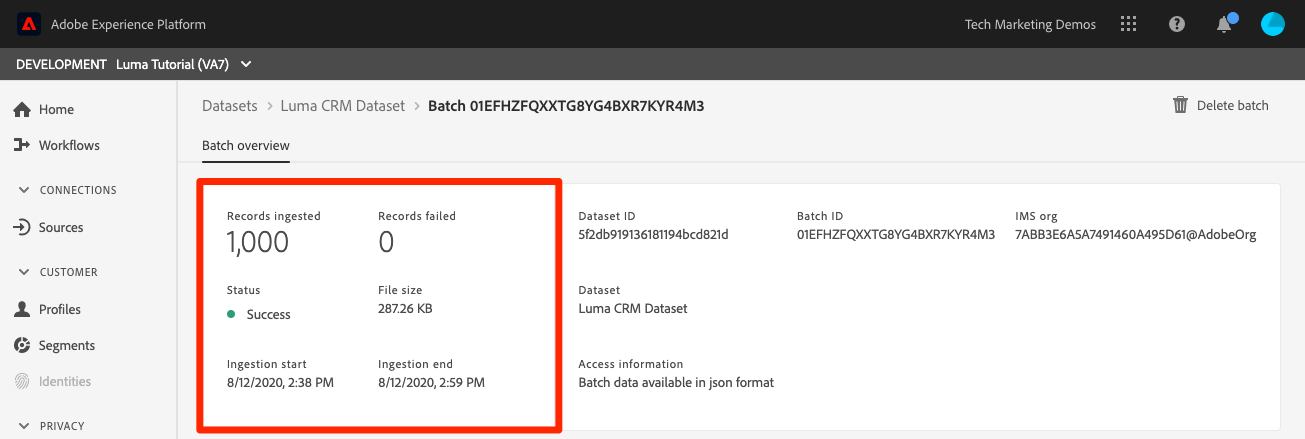This screenshot has width=1305, height=439.
Task: Open Segments in sidebar
Action: [x=67, y=345]
